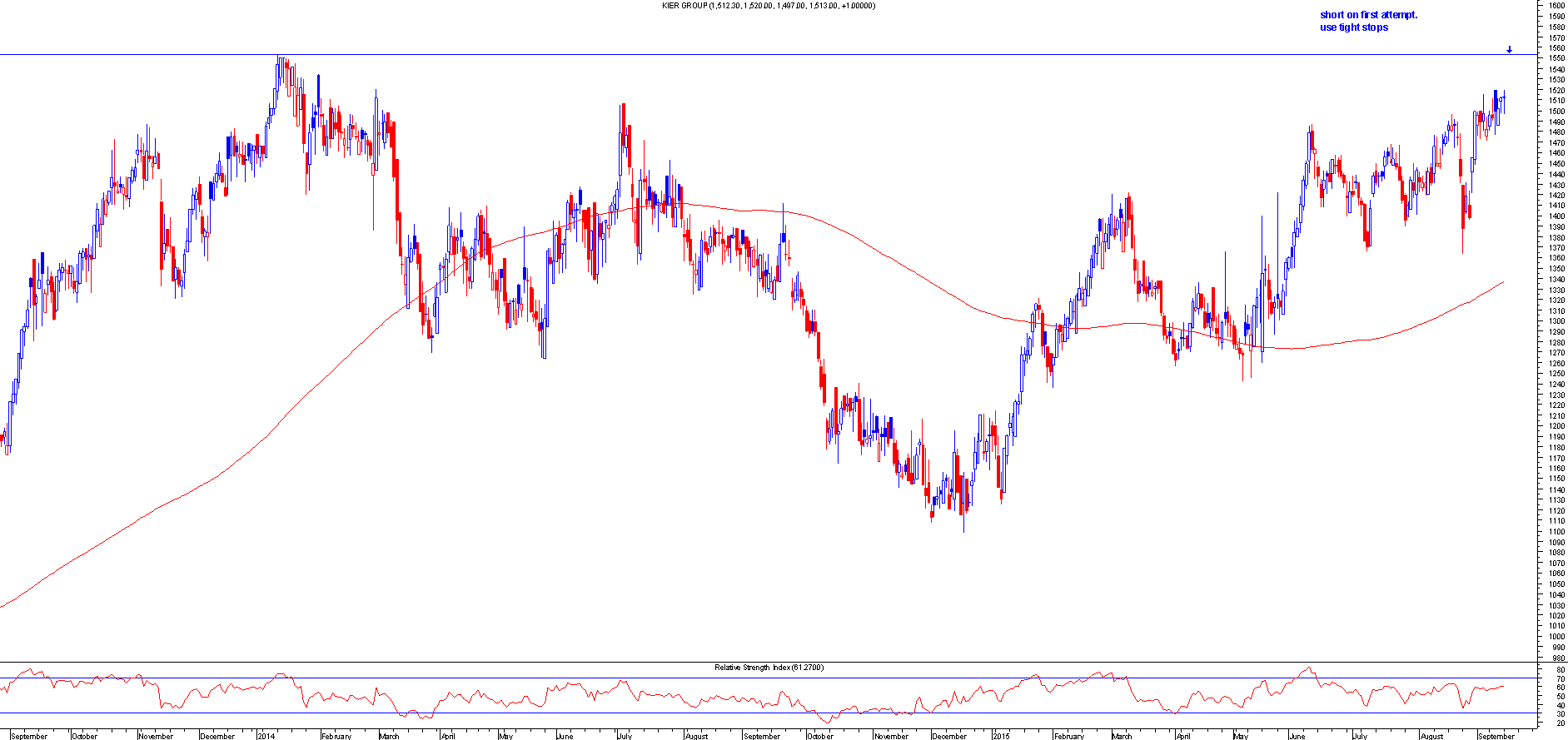
Task: Click the 2015 year marker on the time axis
Action: coord(1001,736)
